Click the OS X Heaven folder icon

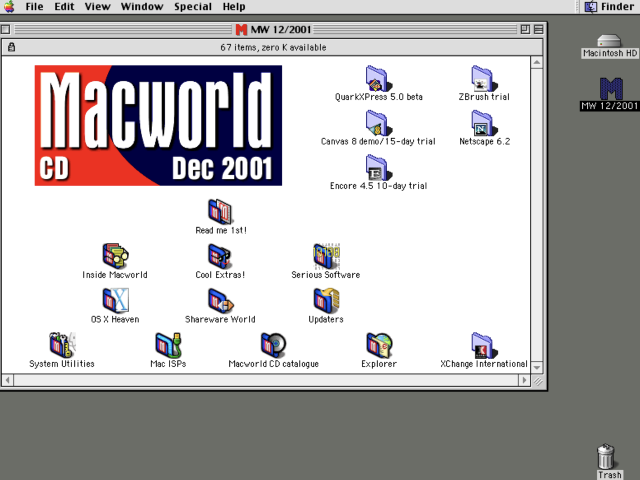coord(115,301)
